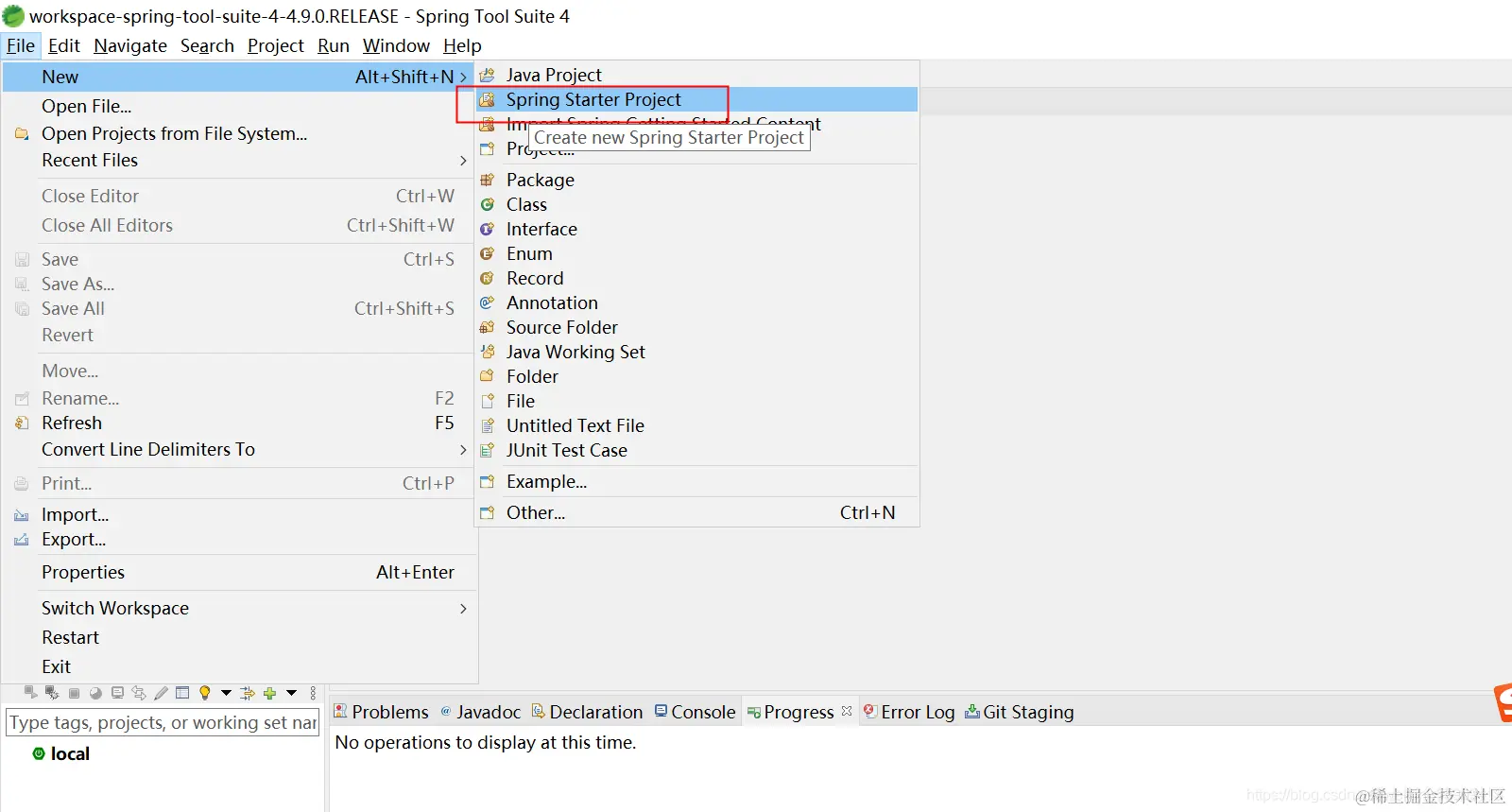Close the Progress tab with its X icon

coord(847,711)
